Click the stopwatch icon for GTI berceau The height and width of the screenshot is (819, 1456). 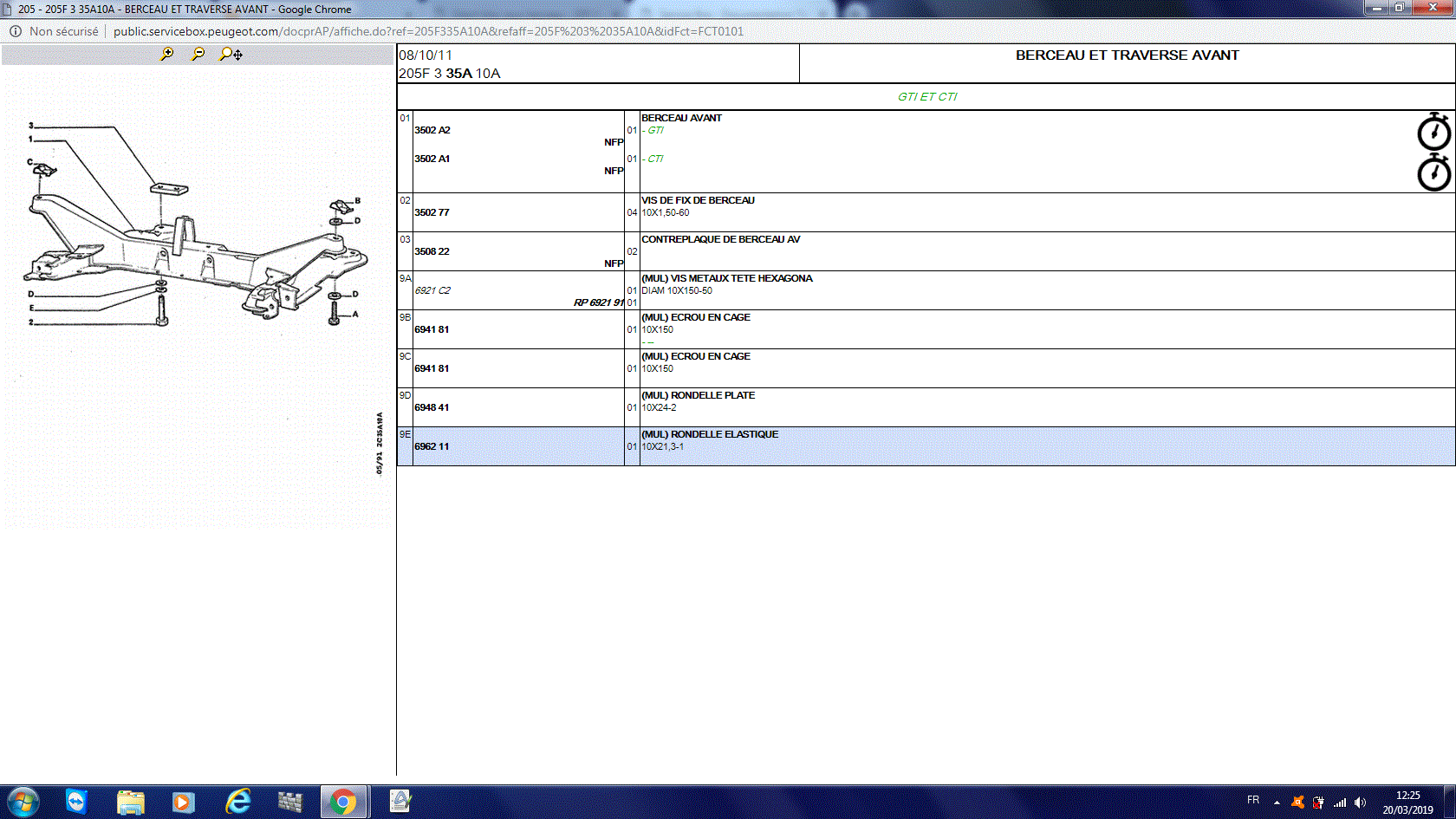1433,132
